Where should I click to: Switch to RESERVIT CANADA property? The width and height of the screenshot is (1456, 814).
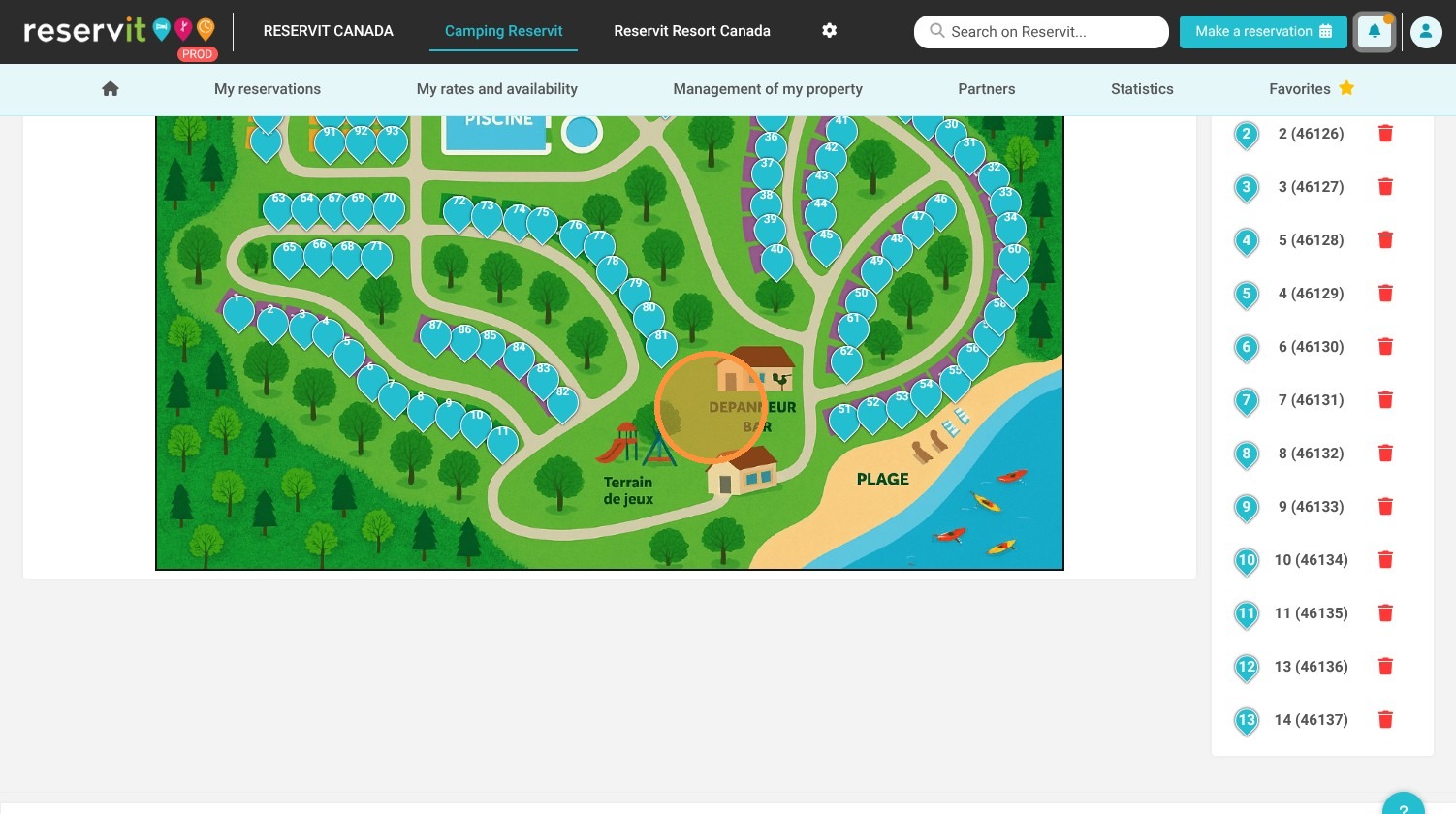click(x=329, y=31)
